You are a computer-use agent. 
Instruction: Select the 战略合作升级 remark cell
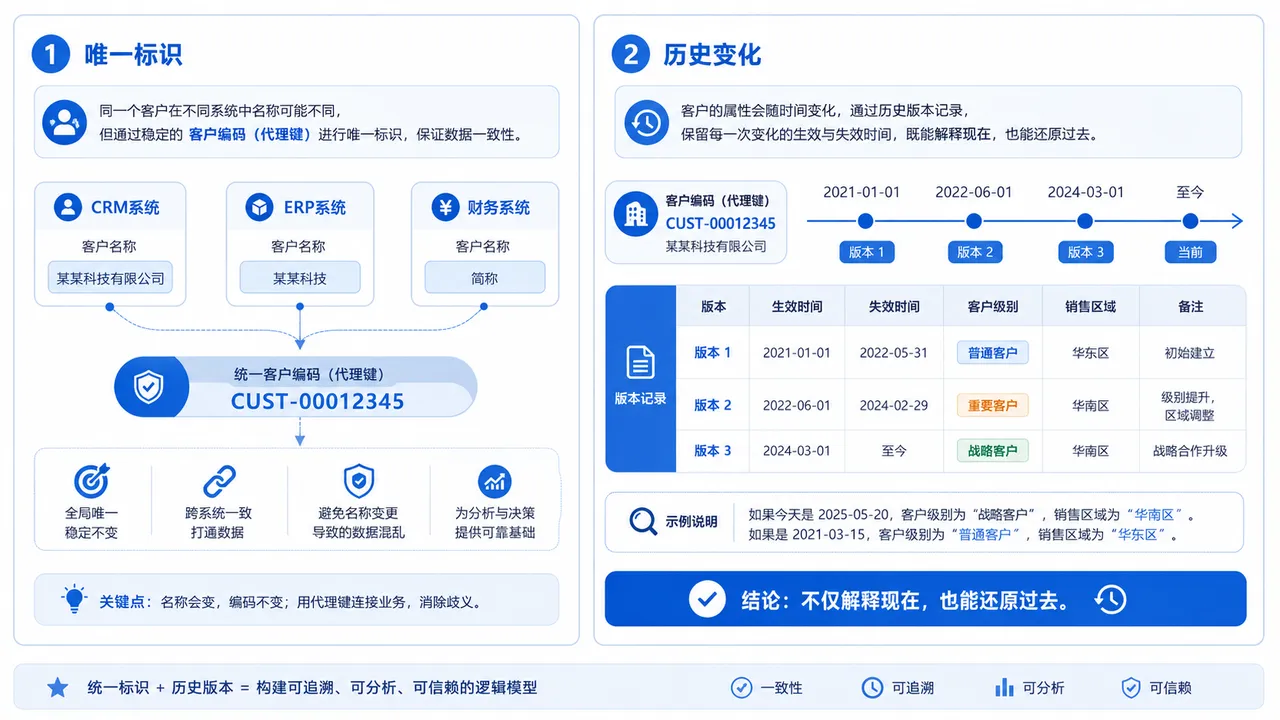pos(1190,451)
